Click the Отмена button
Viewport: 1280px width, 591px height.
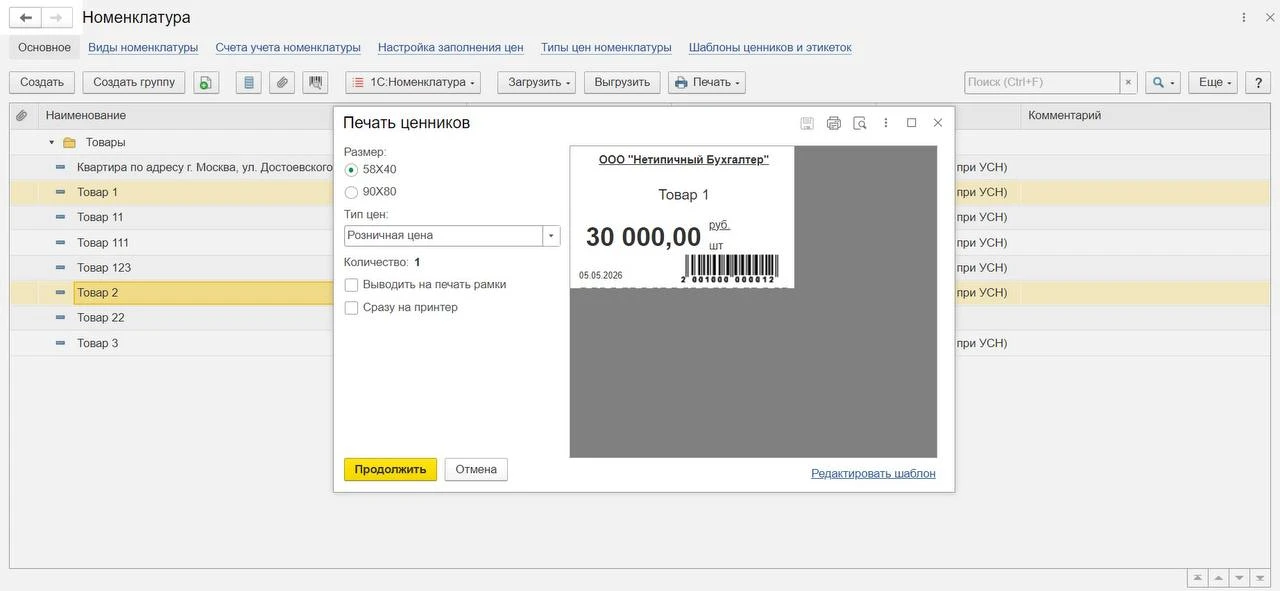pos(476,469)
